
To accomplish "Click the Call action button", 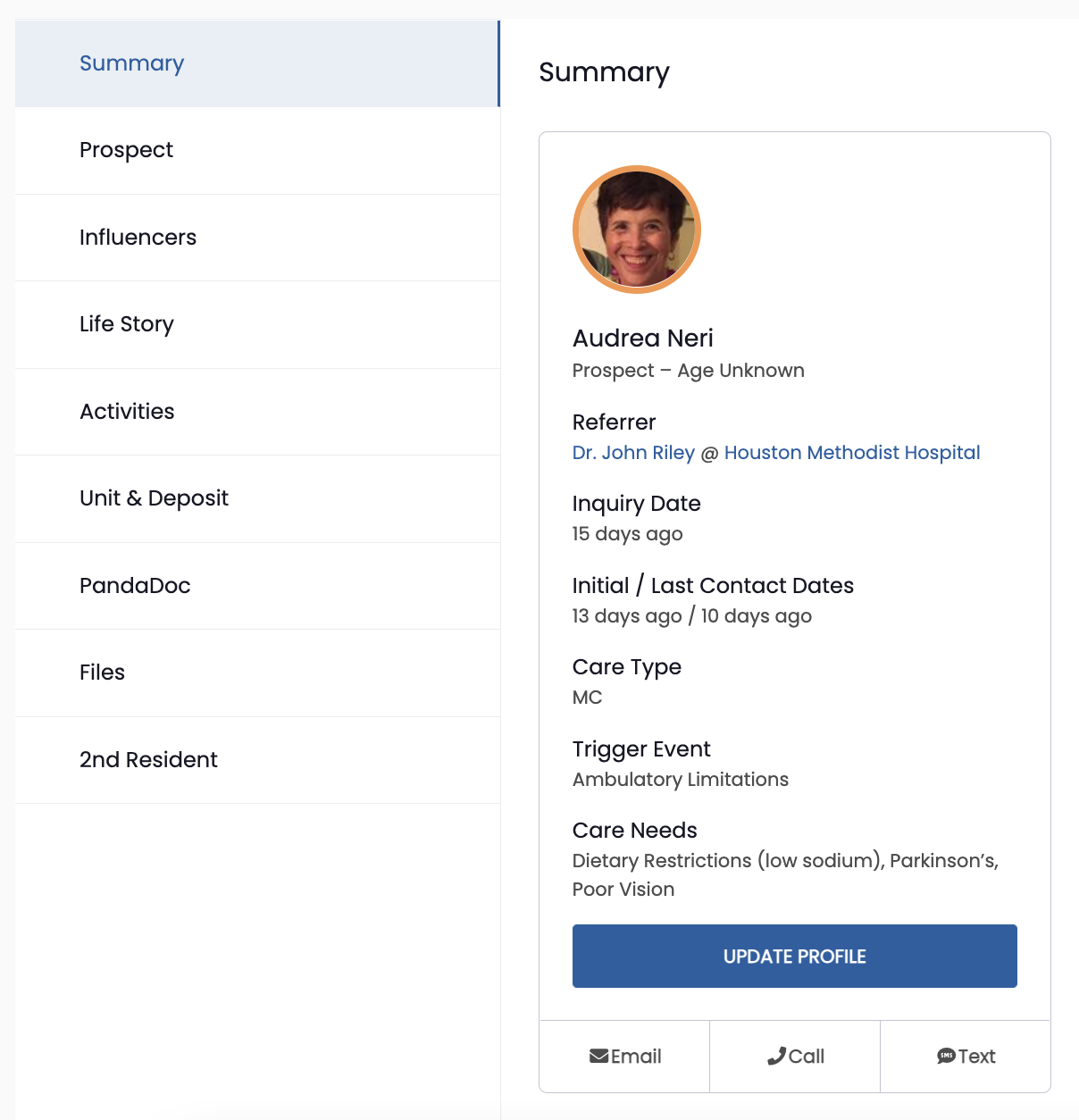I will coord(795,1057).
